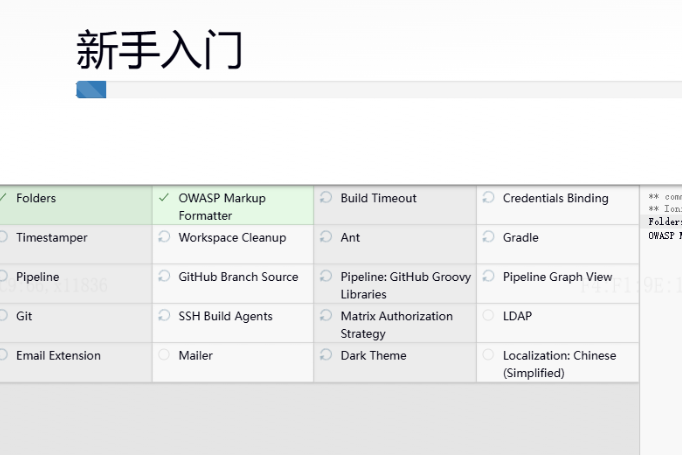Click the spinner icon next to Build Timeout

(x=326, y=197)
